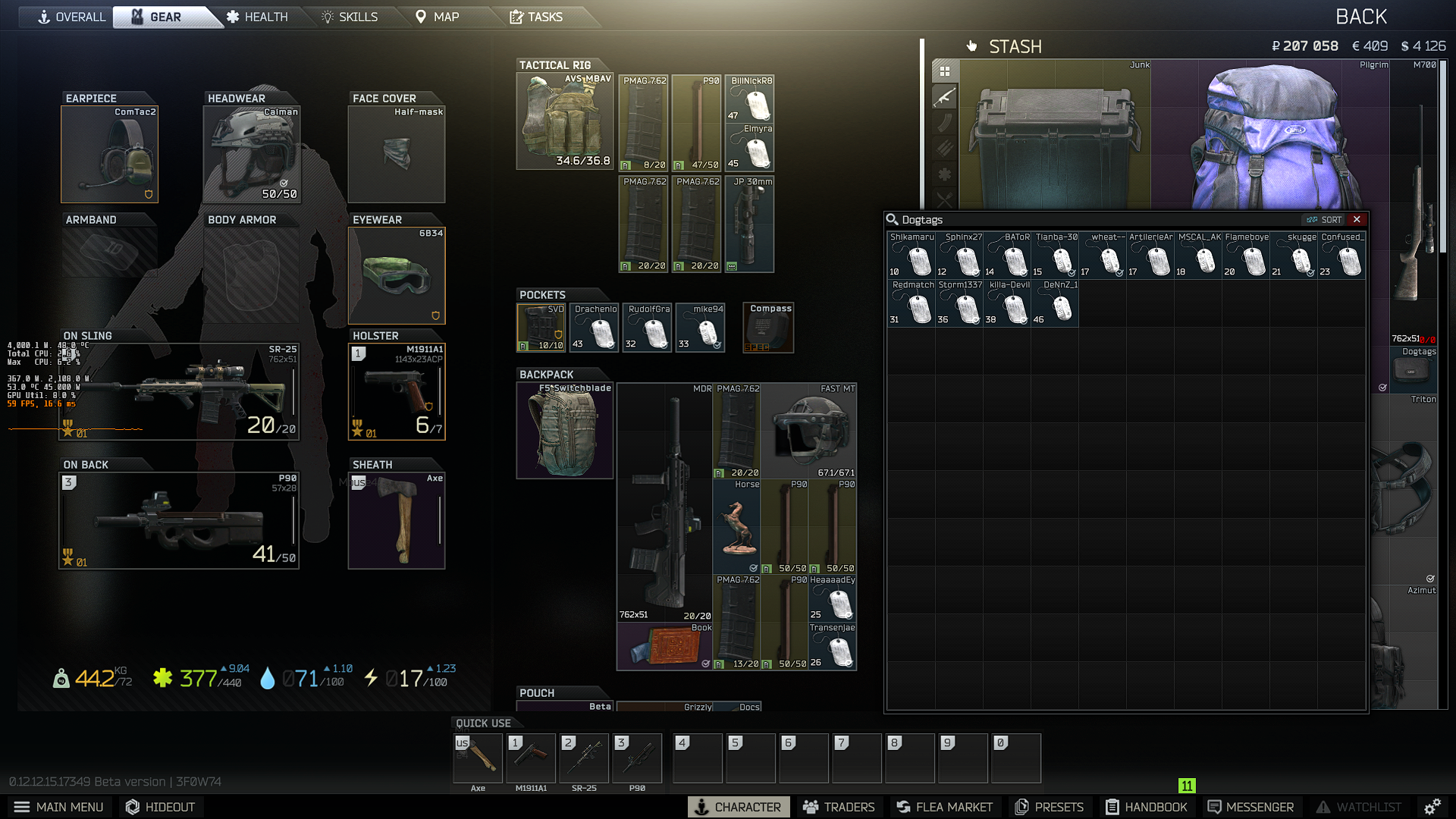The image size is (1456, 819).
Task: Select the ammo filter icon in stash
Action: (945, 149)
